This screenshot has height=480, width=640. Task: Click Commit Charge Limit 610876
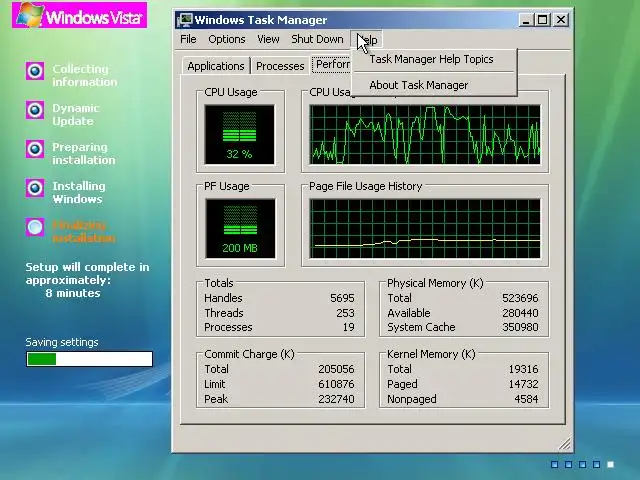[336, 384]
